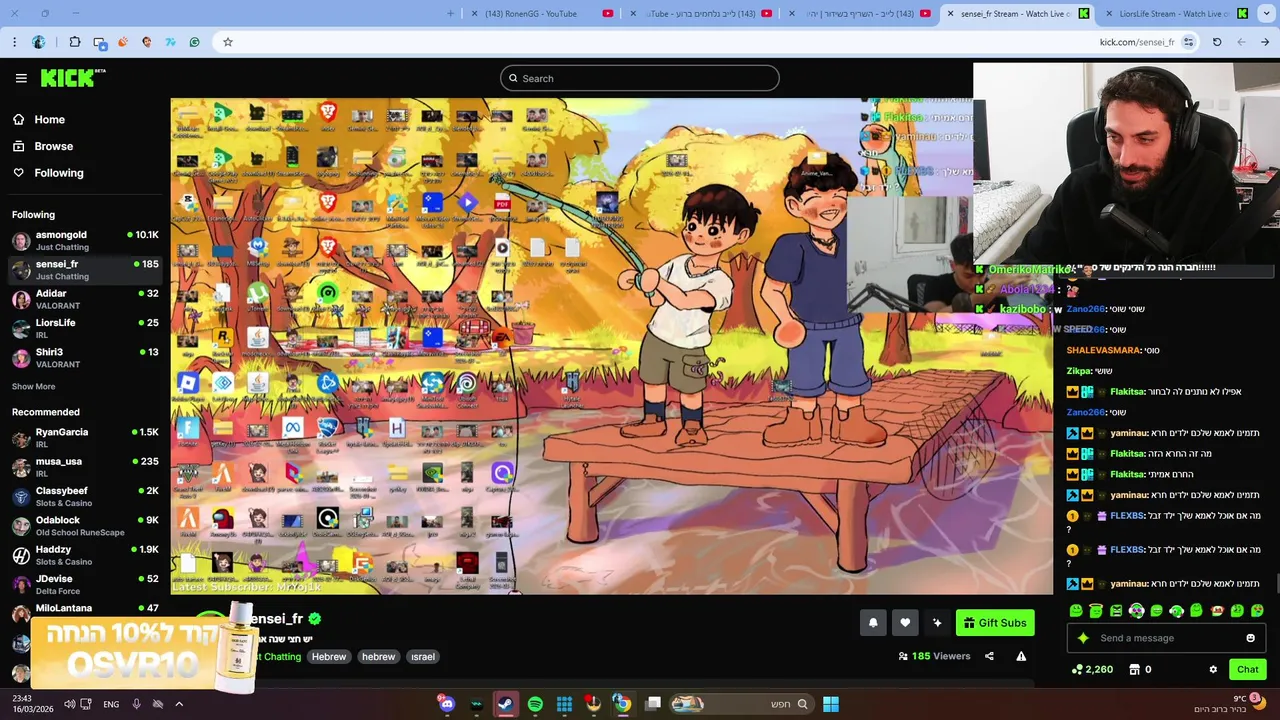
Task: Open the Windows Start button
Action: click(x=831, y=704)
